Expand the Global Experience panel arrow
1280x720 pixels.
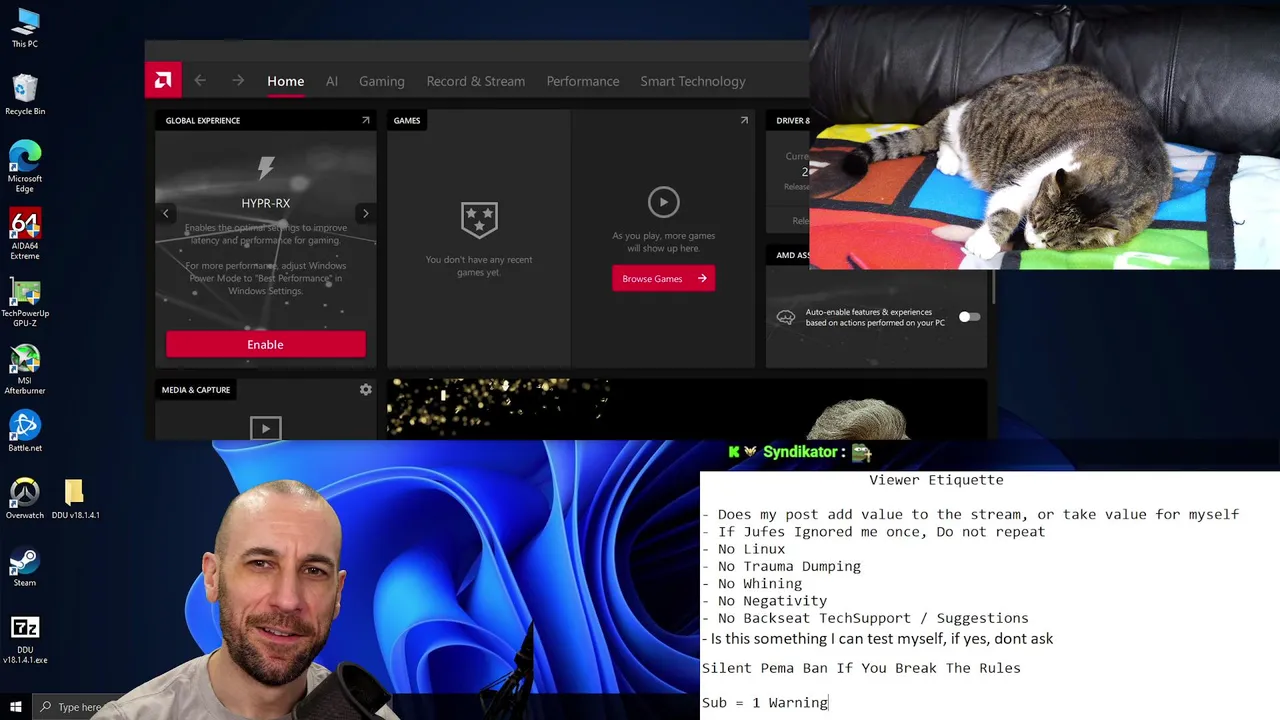tap(365, 120)
